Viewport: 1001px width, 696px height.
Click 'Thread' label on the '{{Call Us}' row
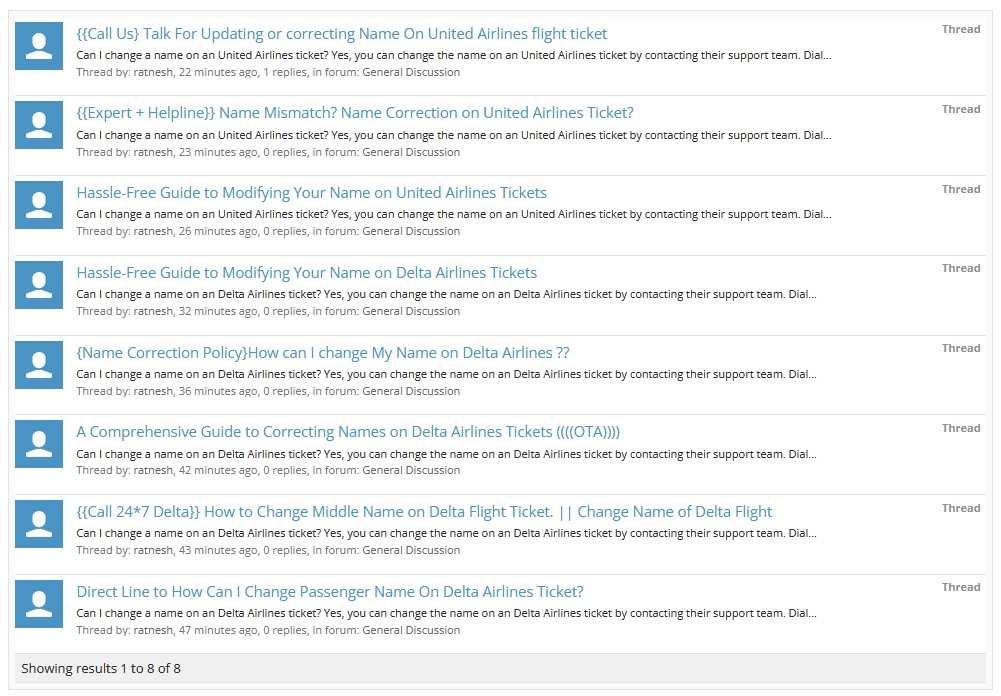[961, 29]
